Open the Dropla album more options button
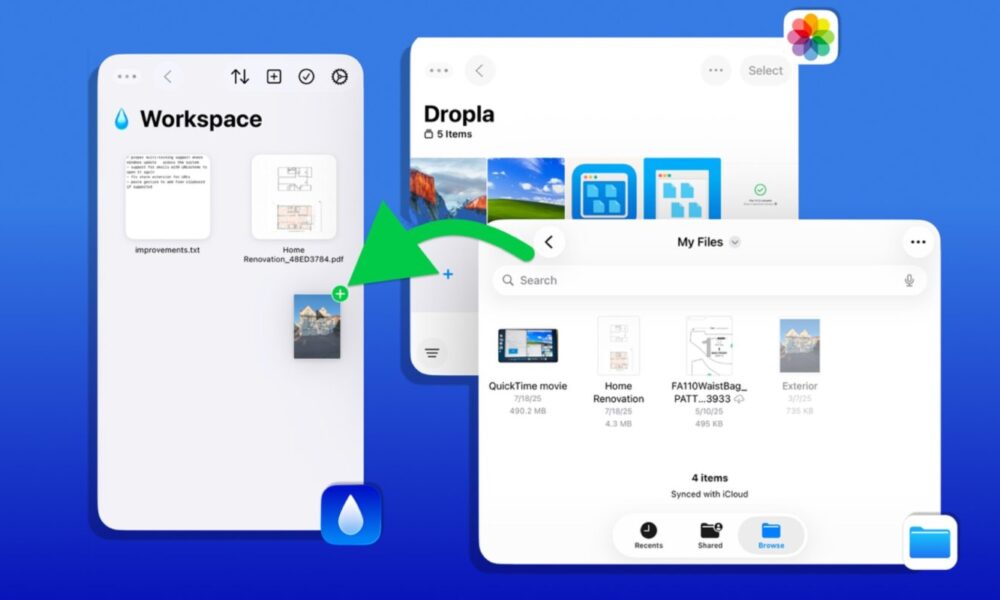 [714, 71]
